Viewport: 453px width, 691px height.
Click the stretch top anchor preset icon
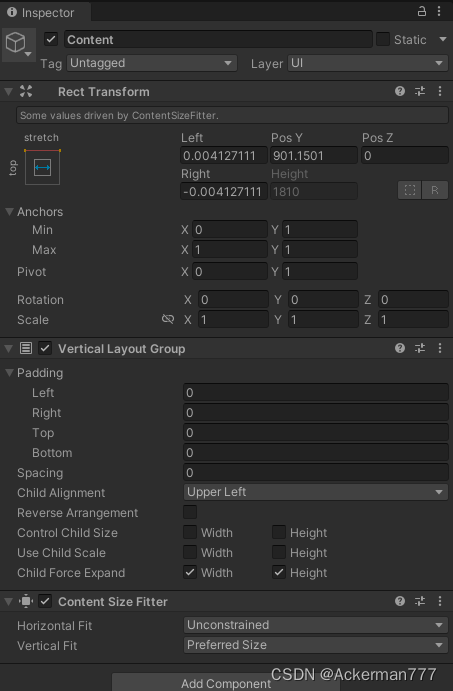click(x=42, y=167)
